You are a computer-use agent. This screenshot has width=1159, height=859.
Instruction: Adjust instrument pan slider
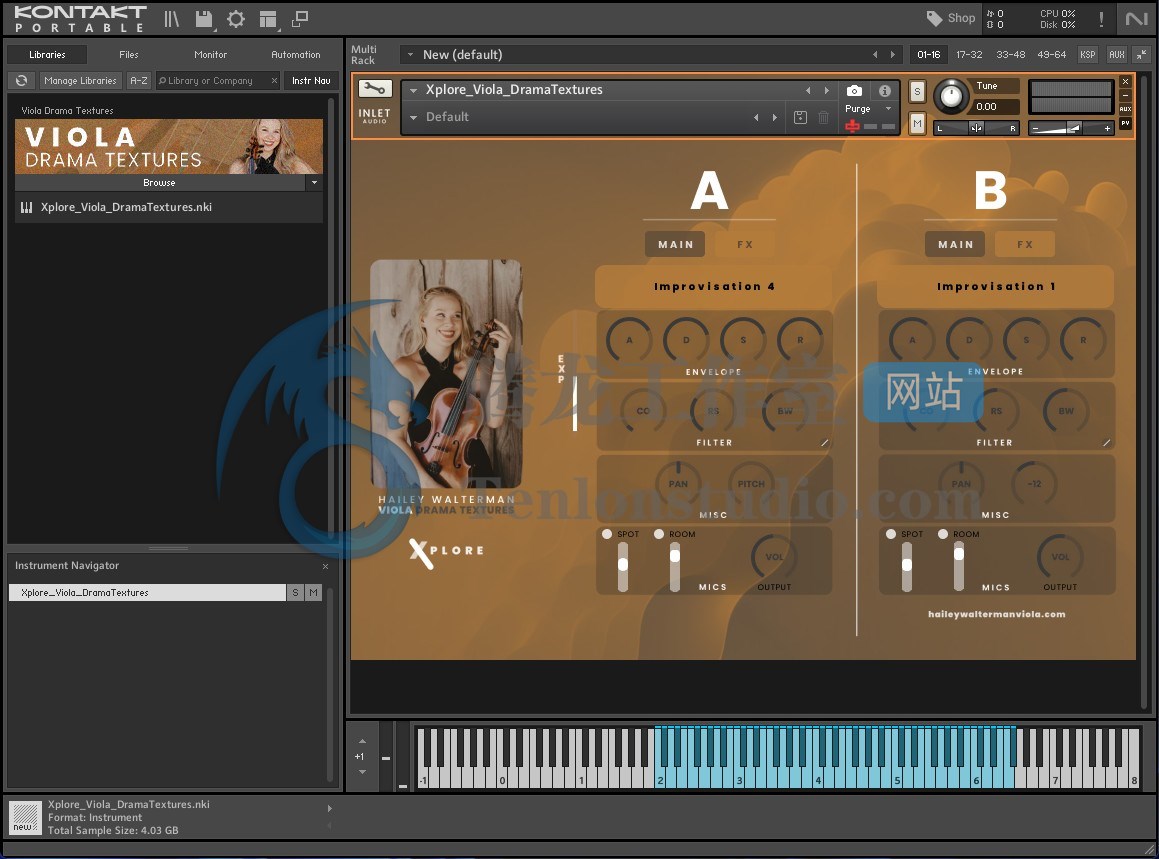tap(976, 128)
